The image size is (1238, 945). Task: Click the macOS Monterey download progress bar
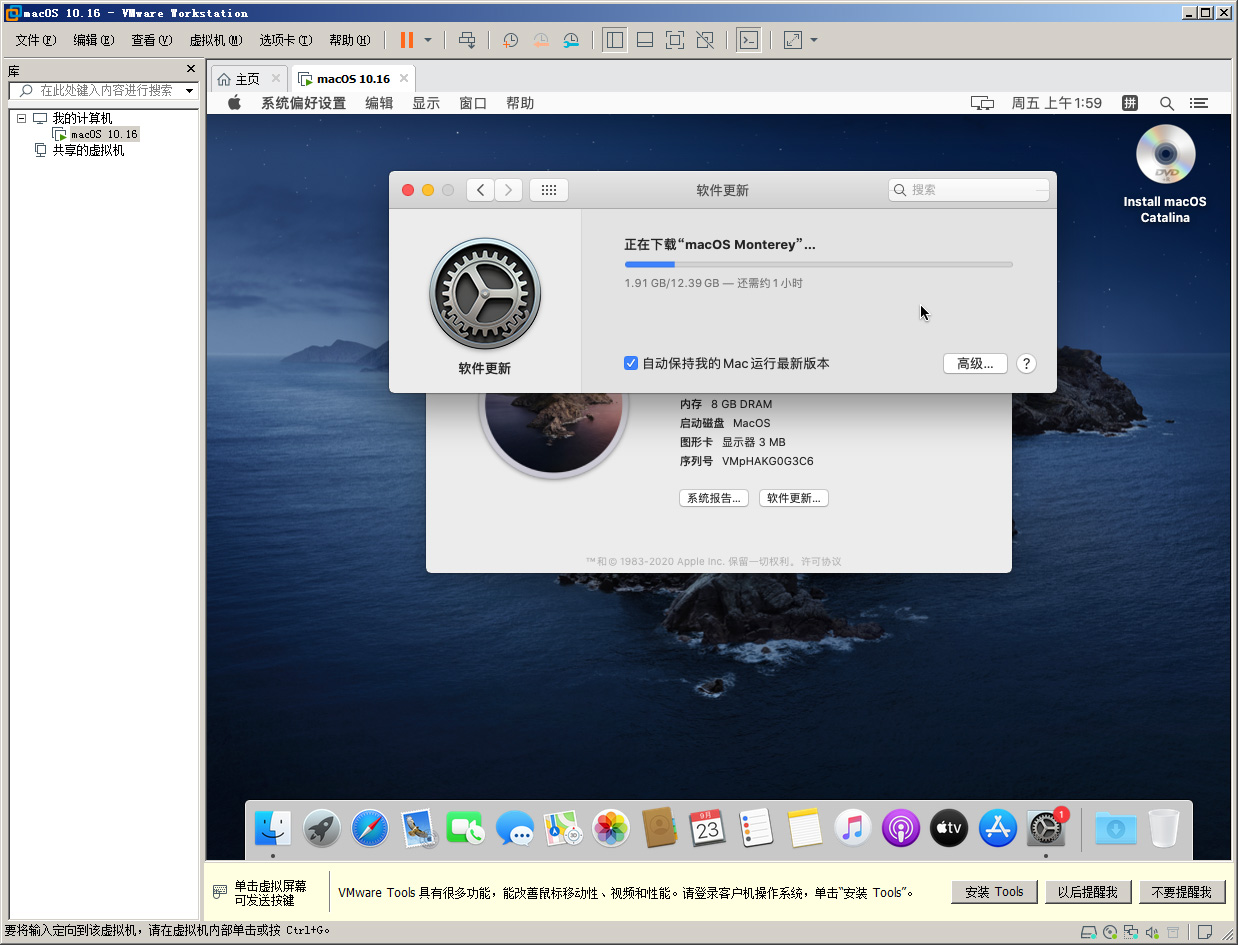coord(818,264)
